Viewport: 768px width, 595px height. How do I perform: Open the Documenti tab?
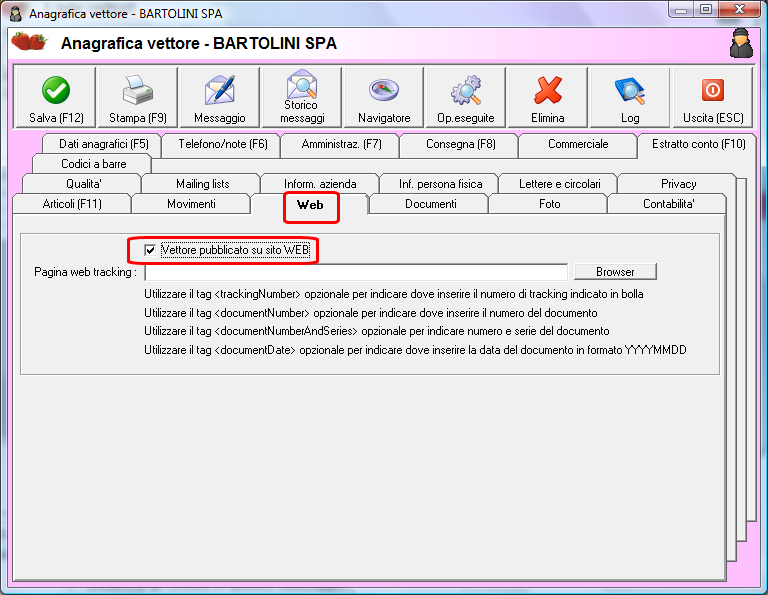(431, 204)
